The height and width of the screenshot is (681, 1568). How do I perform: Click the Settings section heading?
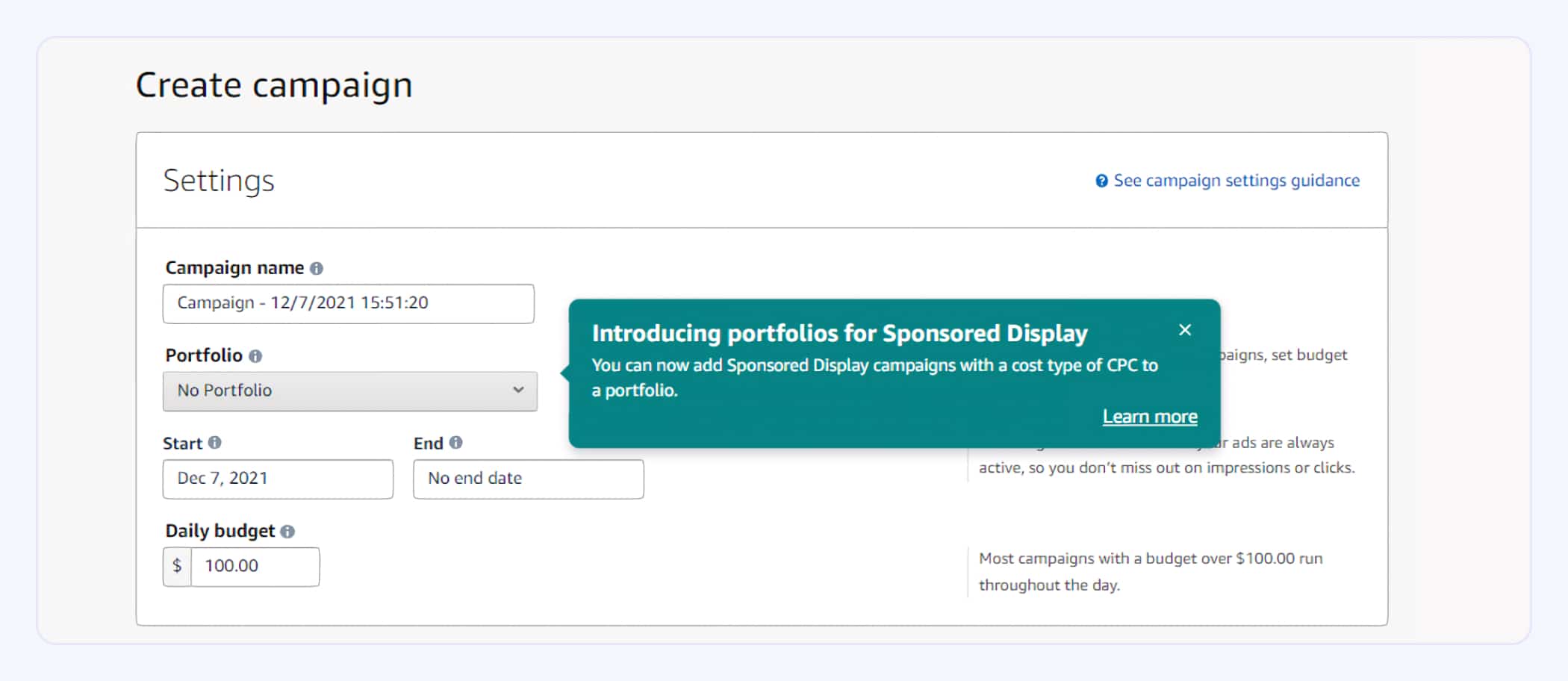[219, 181]
